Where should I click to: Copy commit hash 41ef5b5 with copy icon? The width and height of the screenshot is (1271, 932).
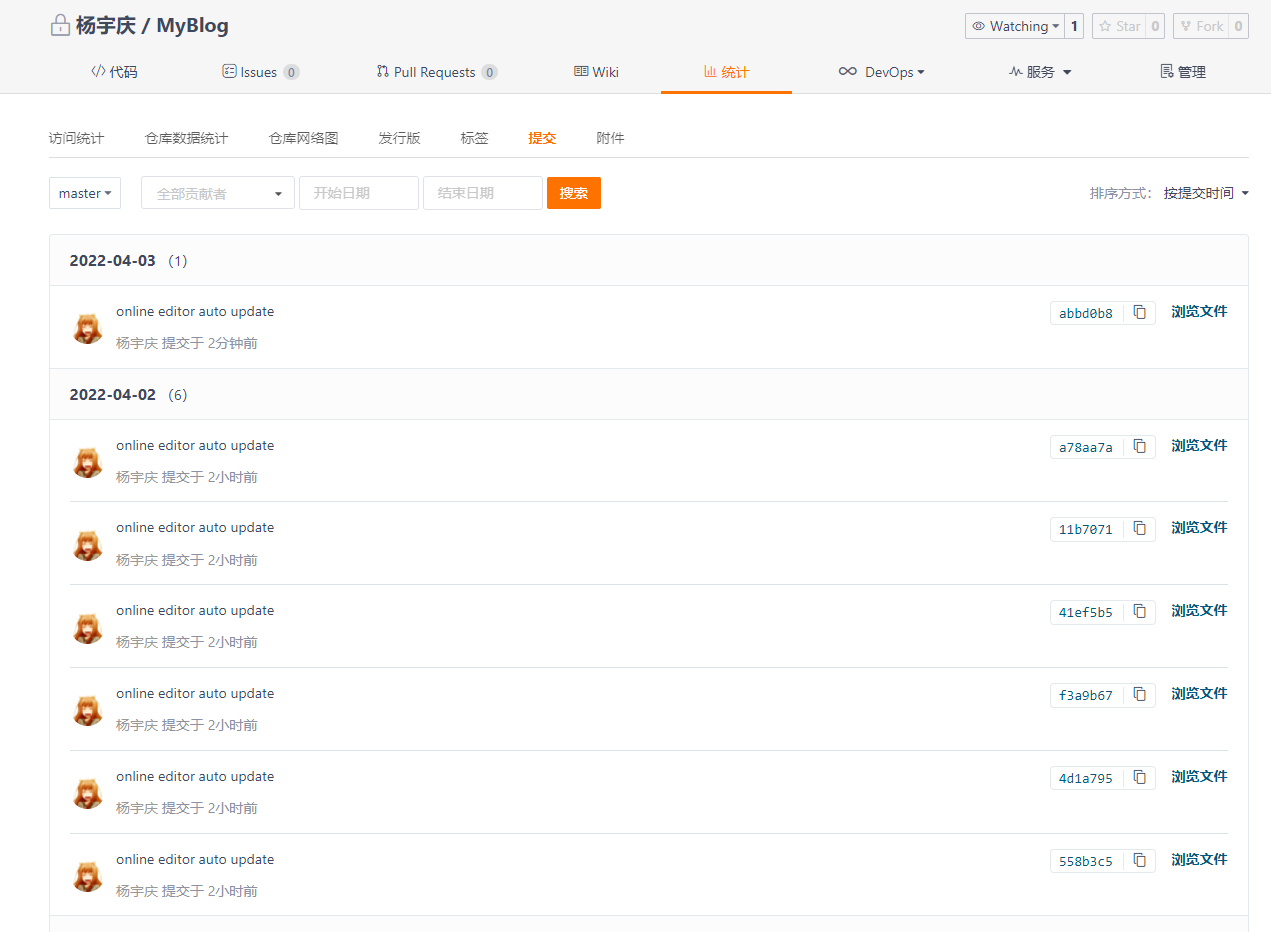[x=1139, y=612]
